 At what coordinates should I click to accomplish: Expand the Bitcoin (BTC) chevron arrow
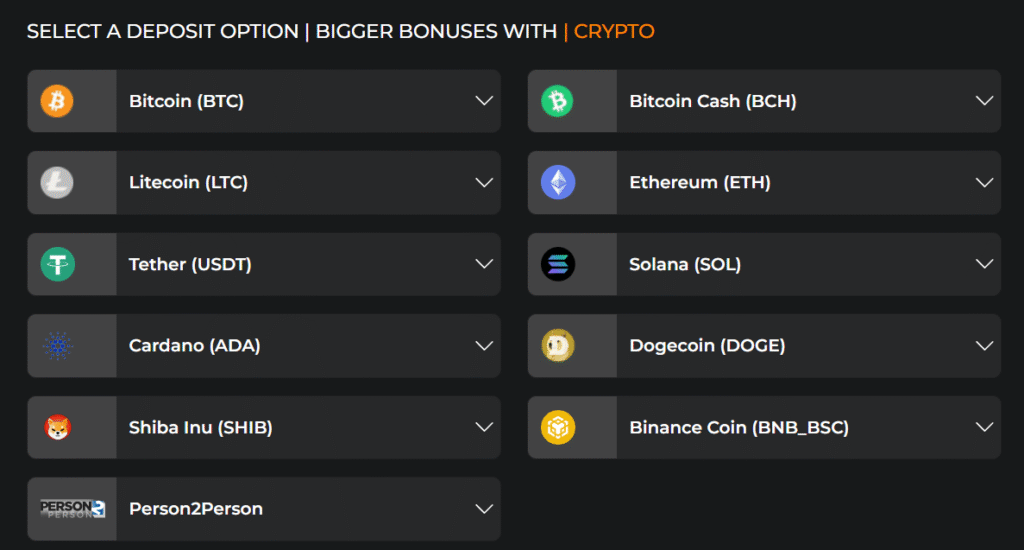[484, 101]
